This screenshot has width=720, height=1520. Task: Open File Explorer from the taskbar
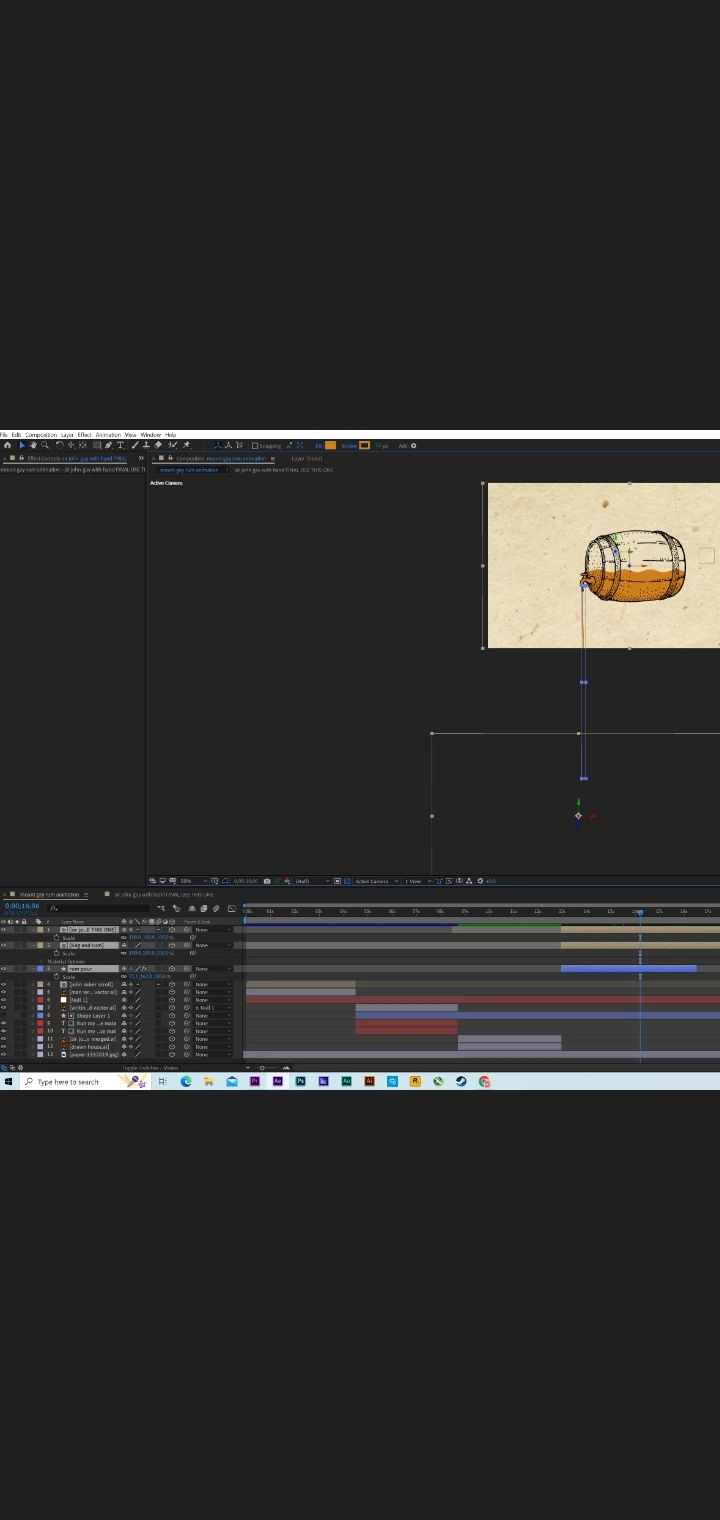click(208, 1081)
